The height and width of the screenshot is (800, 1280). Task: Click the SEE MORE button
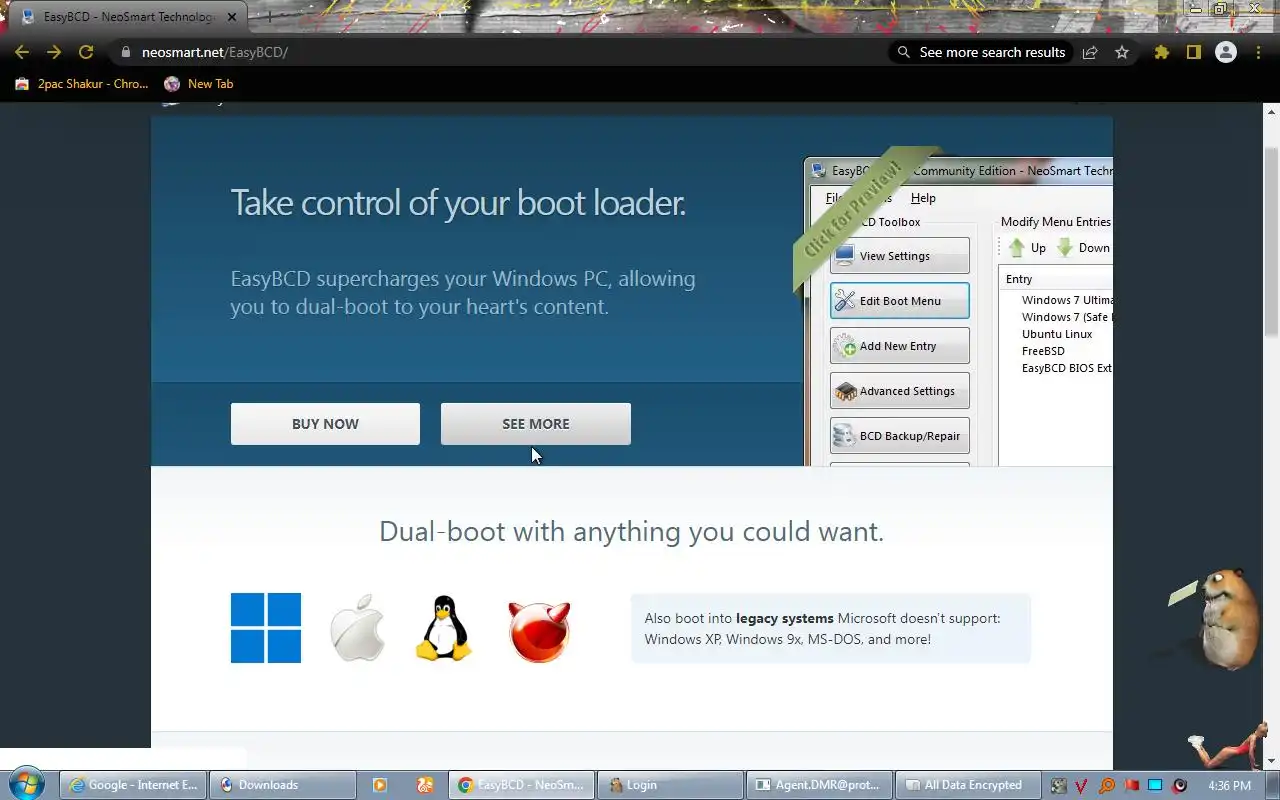536,424
